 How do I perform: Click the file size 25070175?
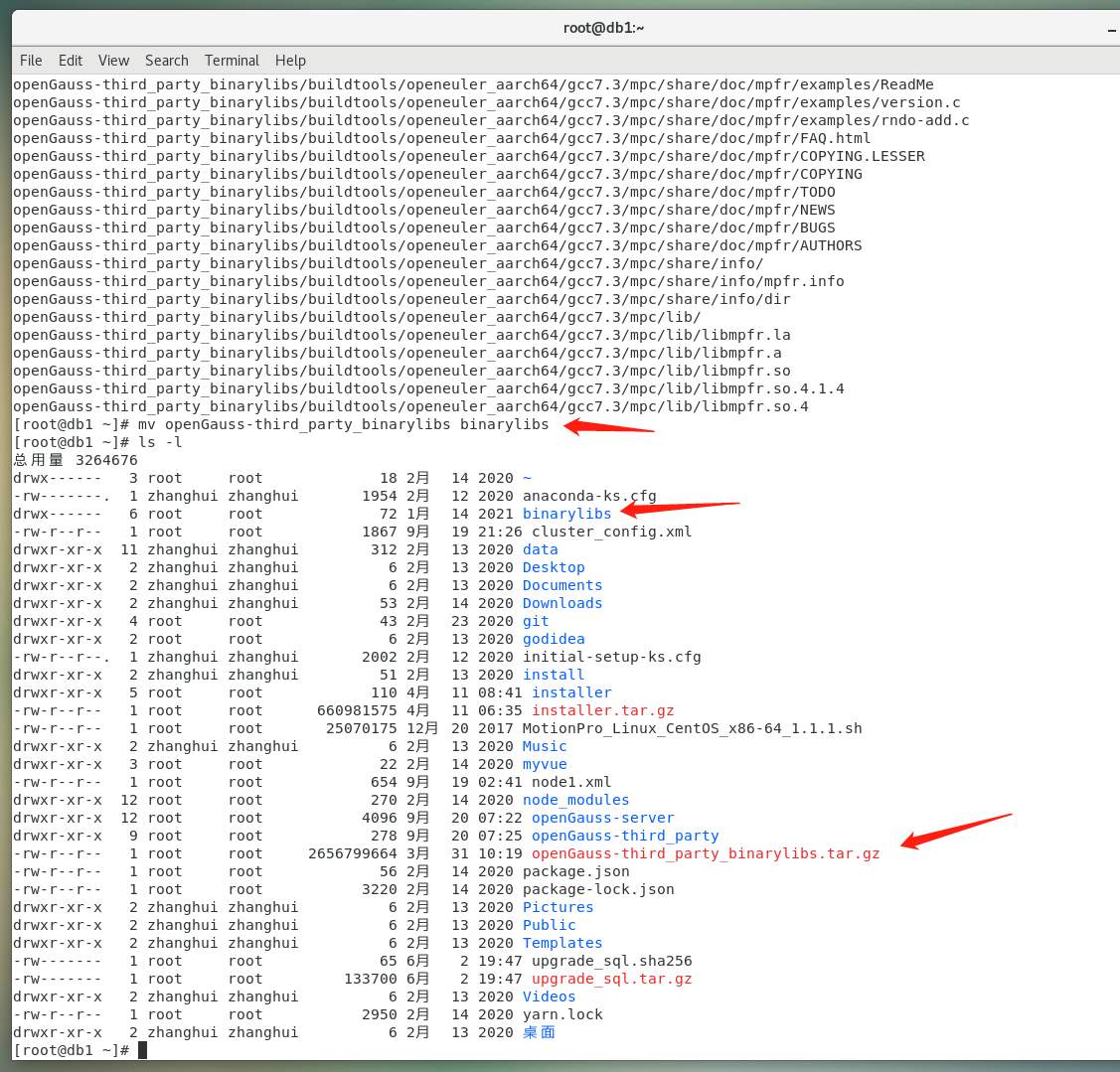pyautogui.click(x=361, y=728)
